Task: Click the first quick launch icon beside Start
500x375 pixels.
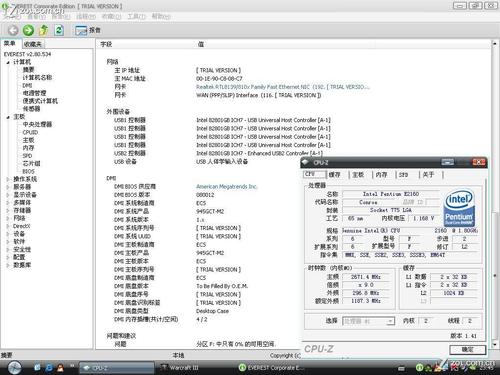Action: (37, 367)
